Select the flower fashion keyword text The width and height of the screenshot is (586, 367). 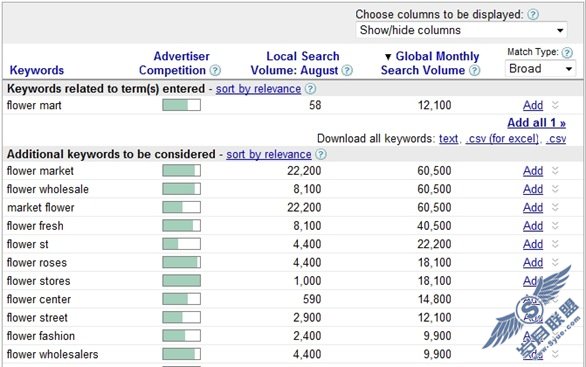(x=41, y=336)
